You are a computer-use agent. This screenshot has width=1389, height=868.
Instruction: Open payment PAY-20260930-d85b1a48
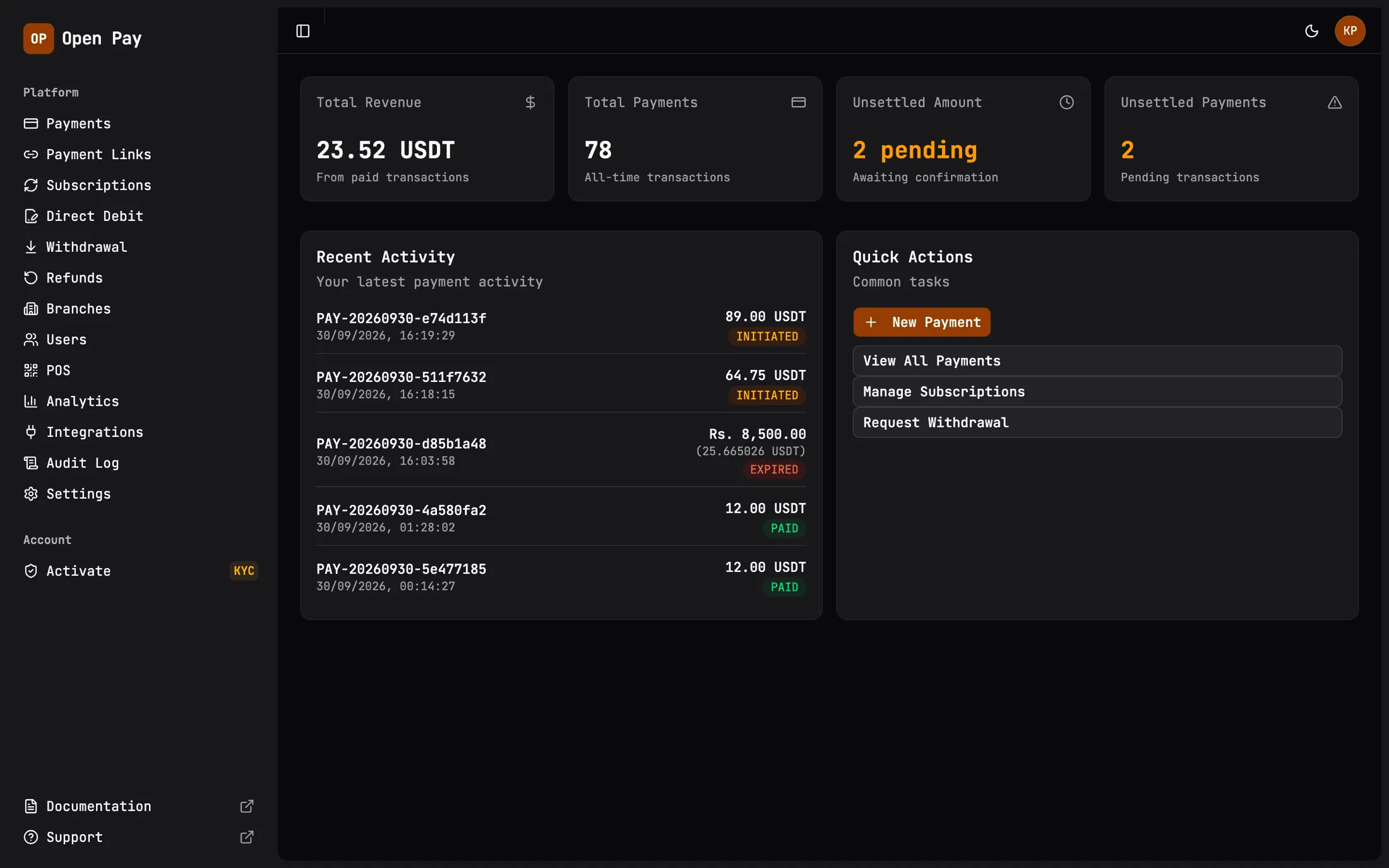(x=561, y=451)
